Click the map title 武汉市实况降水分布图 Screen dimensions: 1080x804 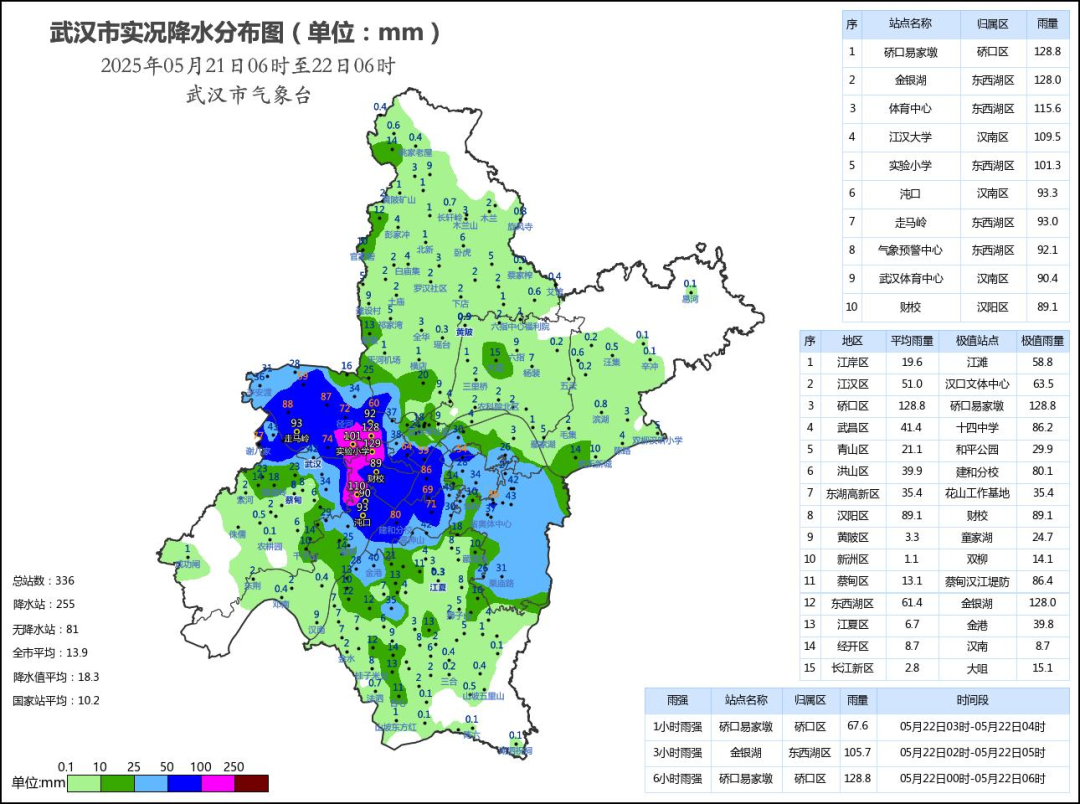point(166,32)
